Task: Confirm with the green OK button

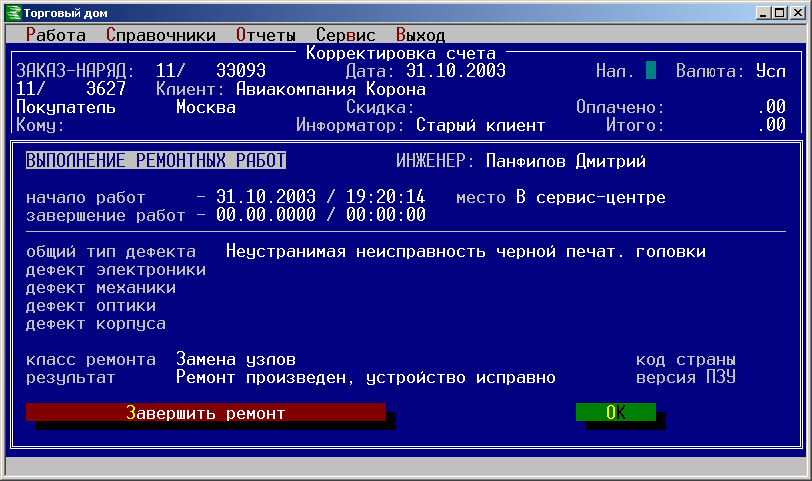Action: coord(616,412)
